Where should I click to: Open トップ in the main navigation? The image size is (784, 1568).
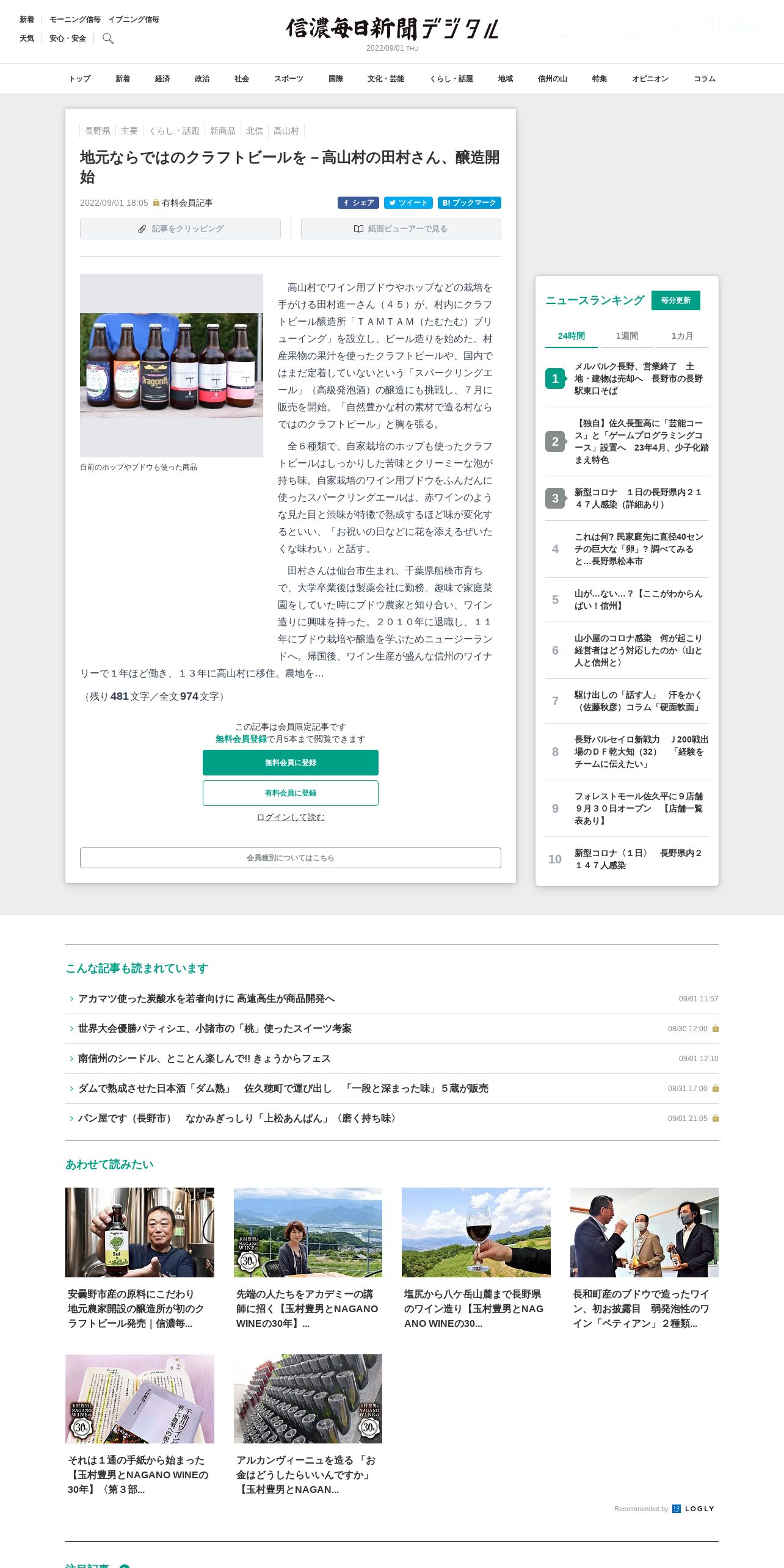[x=79, y=79]
